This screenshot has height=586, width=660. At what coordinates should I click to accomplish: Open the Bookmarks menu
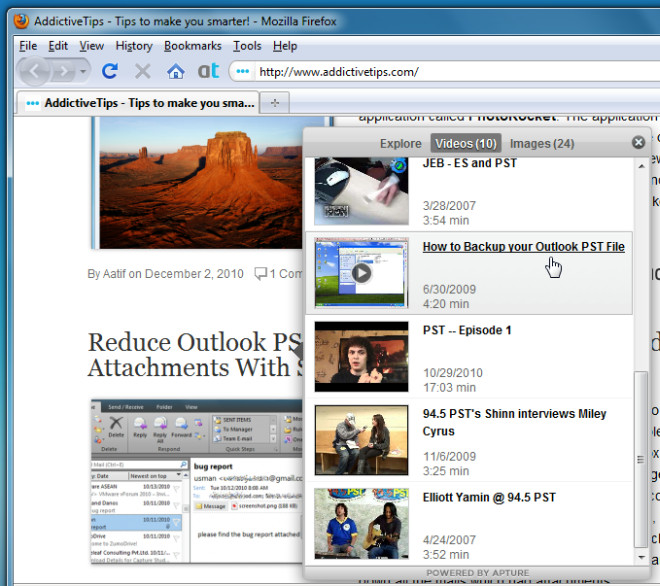(x=193, y=46)
